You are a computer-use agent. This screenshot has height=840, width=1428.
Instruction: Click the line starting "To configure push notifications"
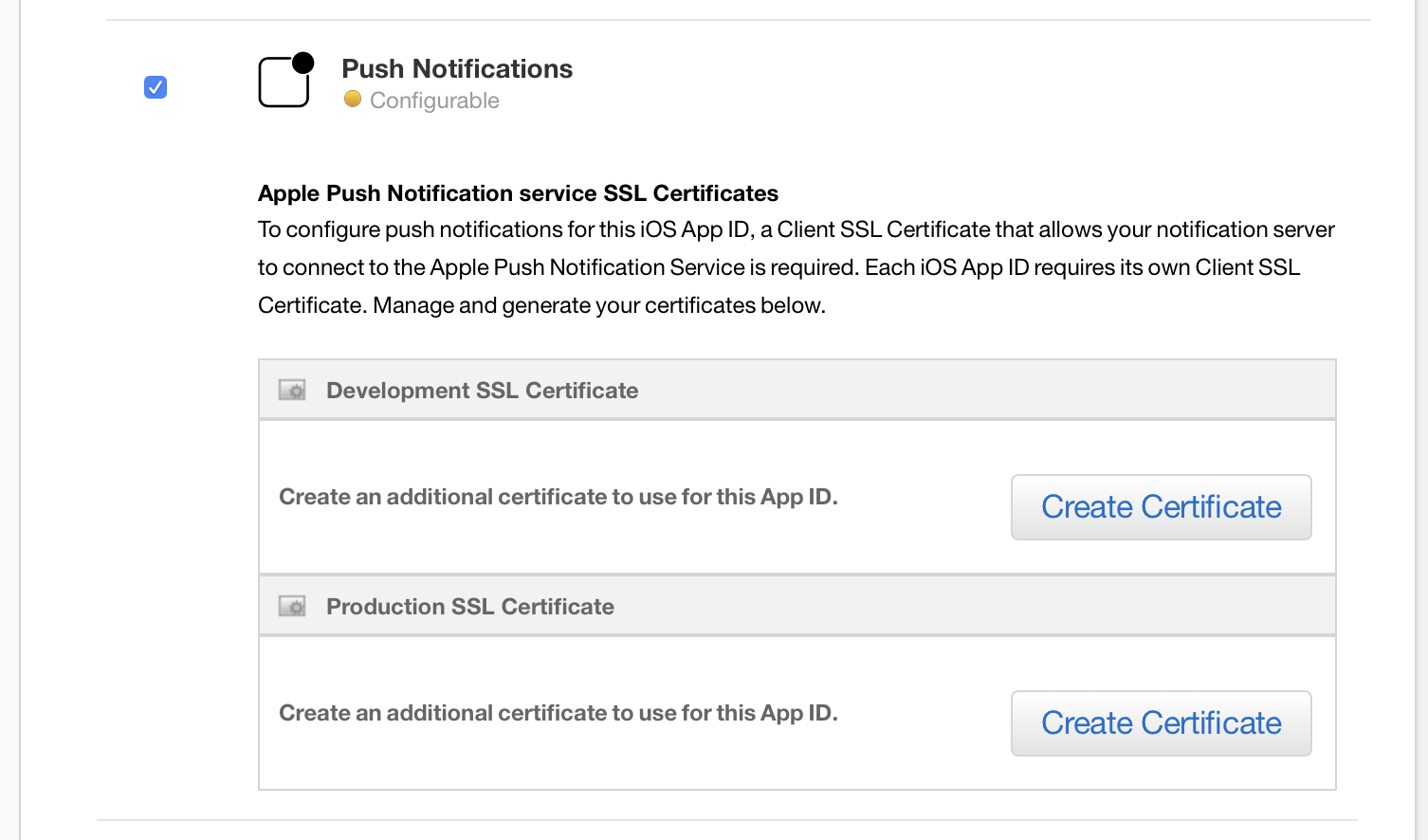[795, 229]
